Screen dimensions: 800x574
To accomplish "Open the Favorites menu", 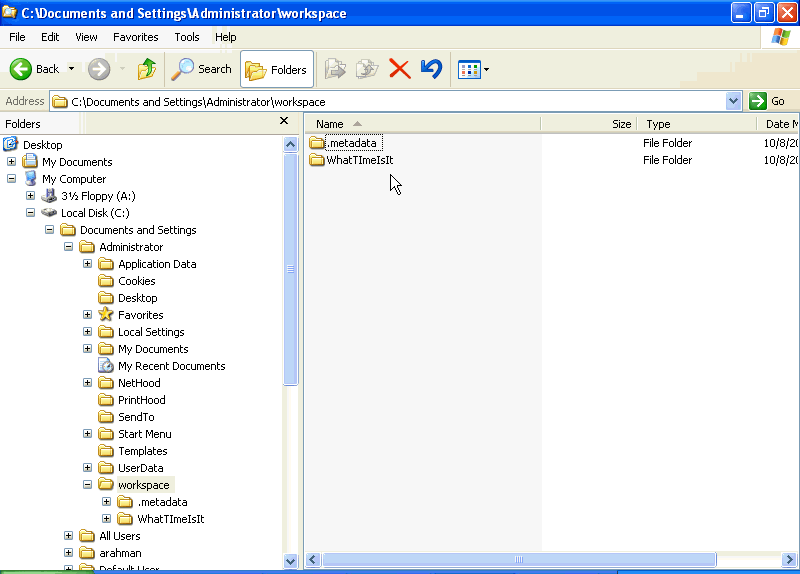I will [135, 37].
